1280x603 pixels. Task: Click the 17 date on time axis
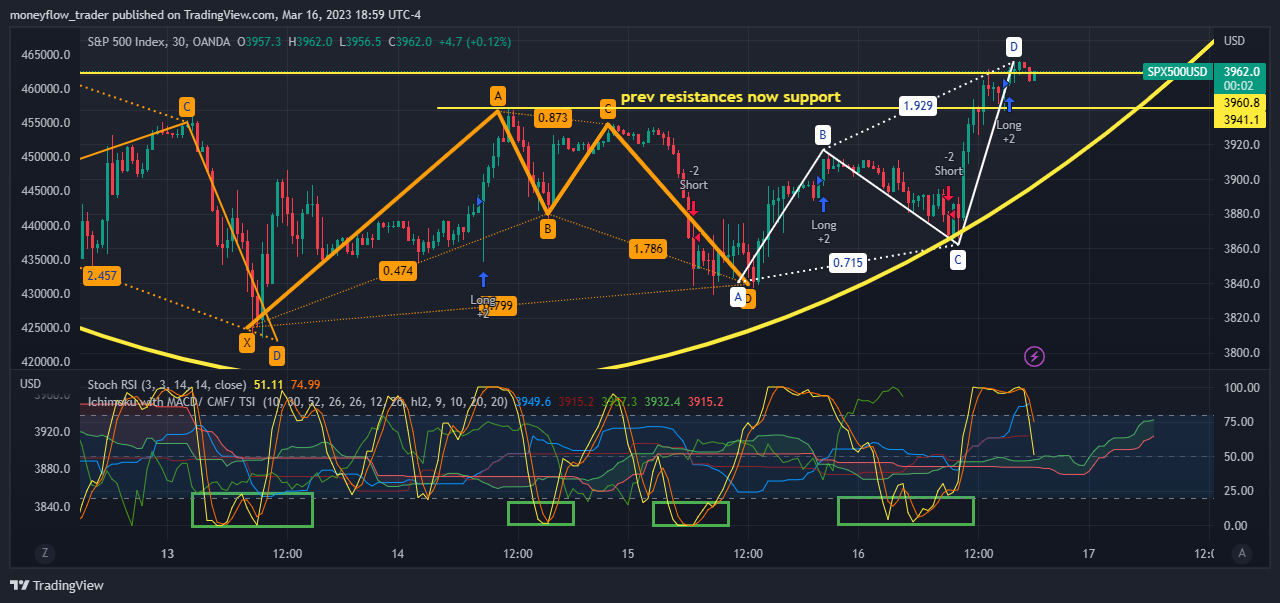[1089, 553]
